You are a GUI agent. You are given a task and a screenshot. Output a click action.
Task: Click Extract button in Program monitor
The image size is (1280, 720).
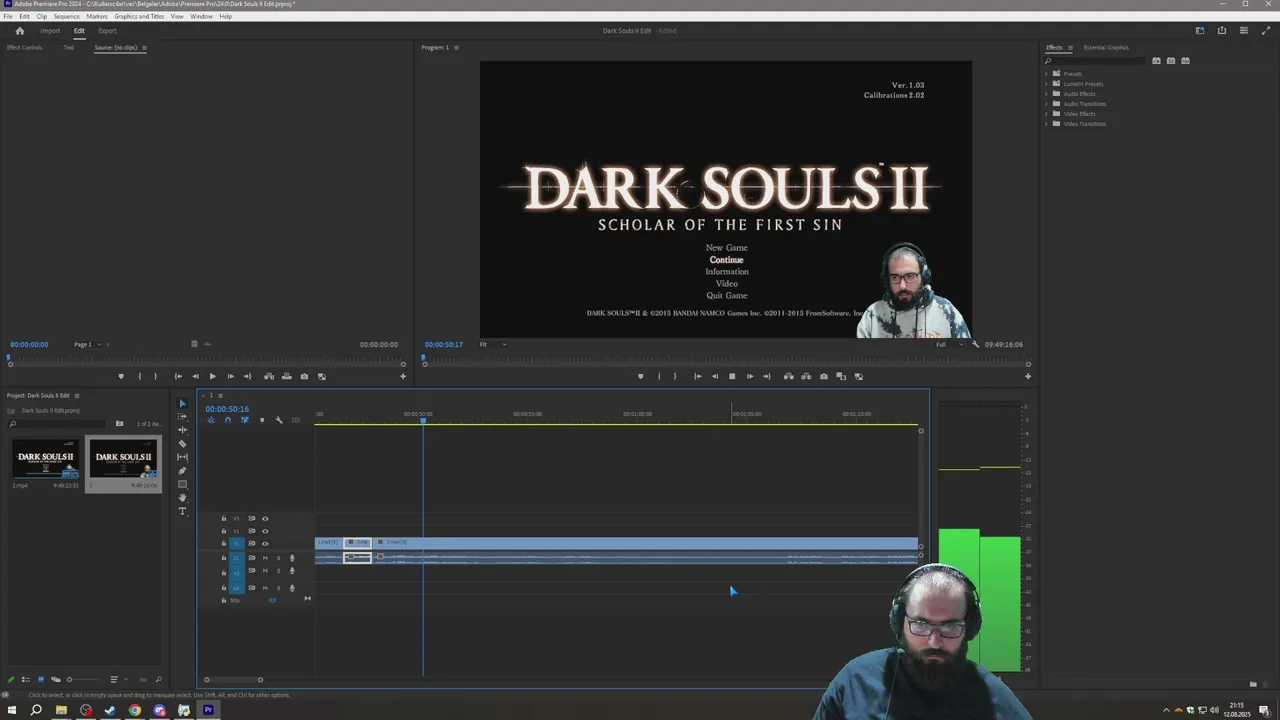pyautogui.click(x=806, y=376)
